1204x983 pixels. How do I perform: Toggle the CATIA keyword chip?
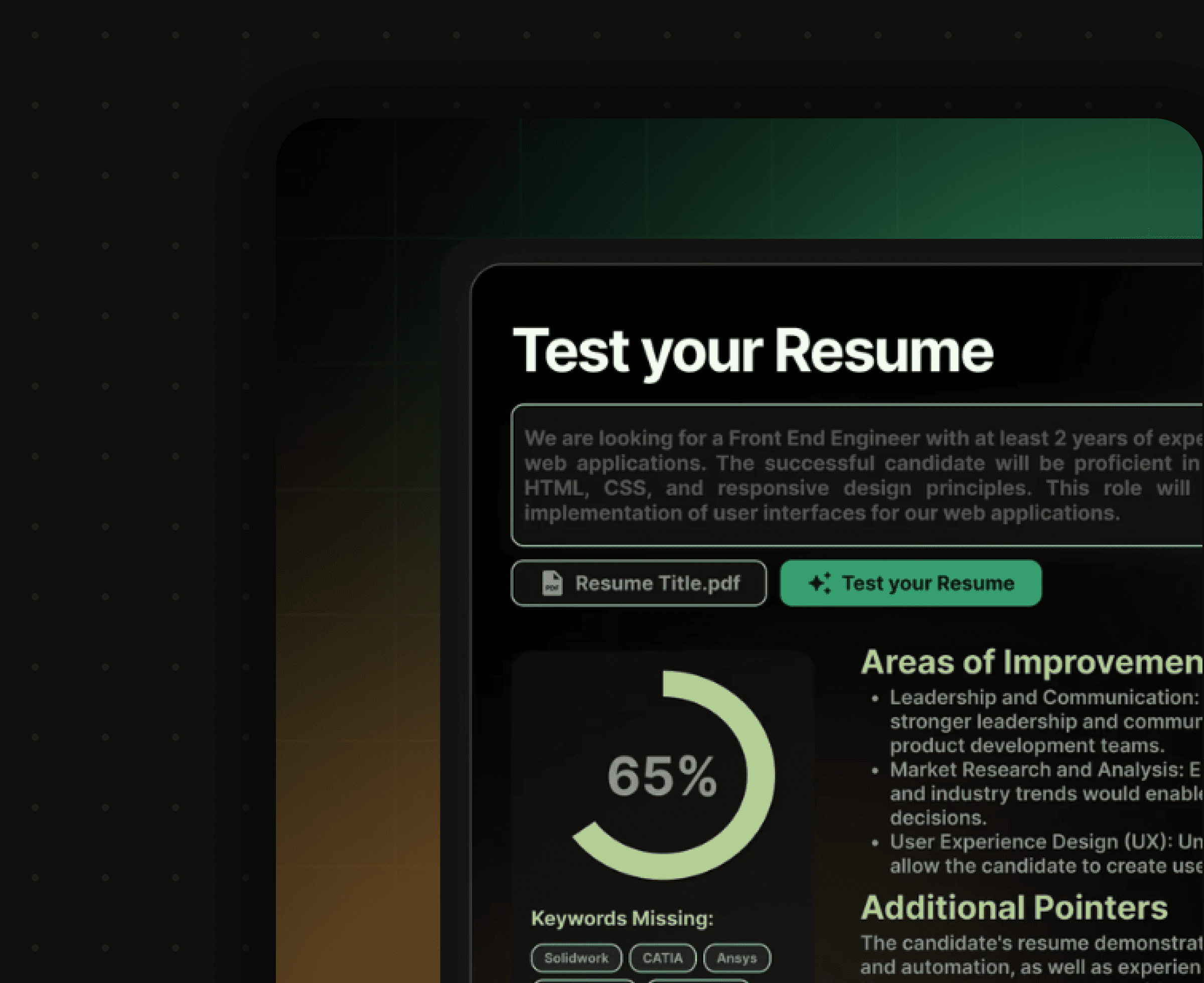662,957
